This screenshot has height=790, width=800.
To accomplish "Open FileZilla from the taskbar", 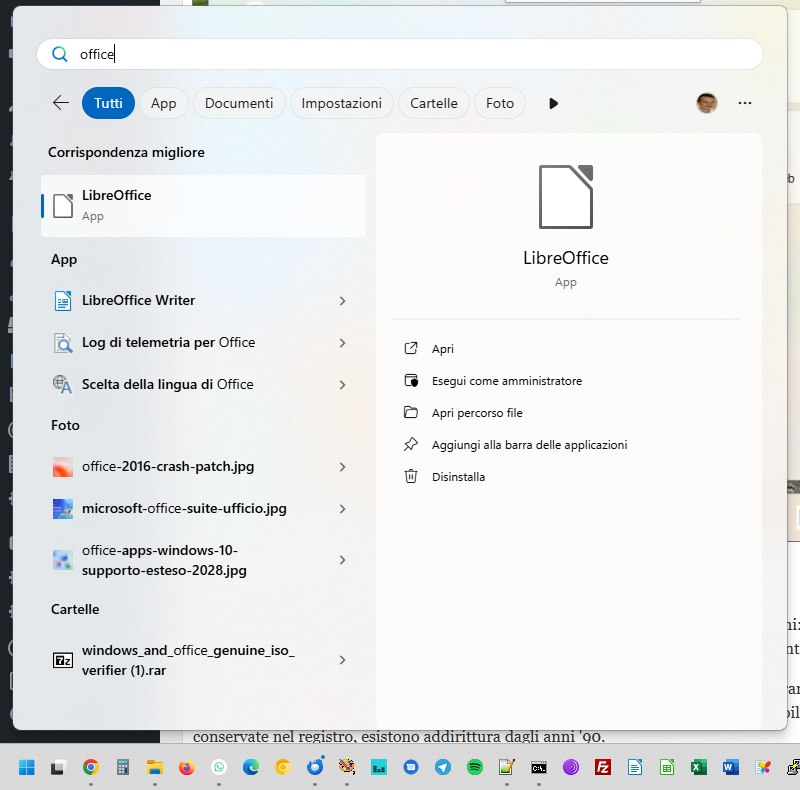I will (602, 768).
